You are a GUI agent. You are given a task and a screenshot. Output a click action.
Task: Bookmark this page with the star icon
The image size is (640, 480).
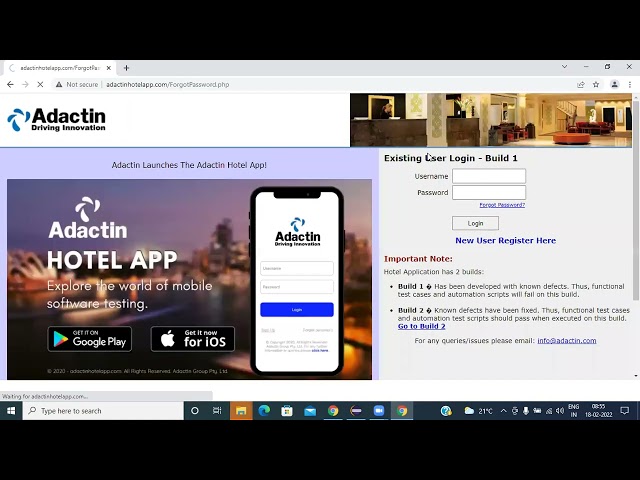coord(596,84)
